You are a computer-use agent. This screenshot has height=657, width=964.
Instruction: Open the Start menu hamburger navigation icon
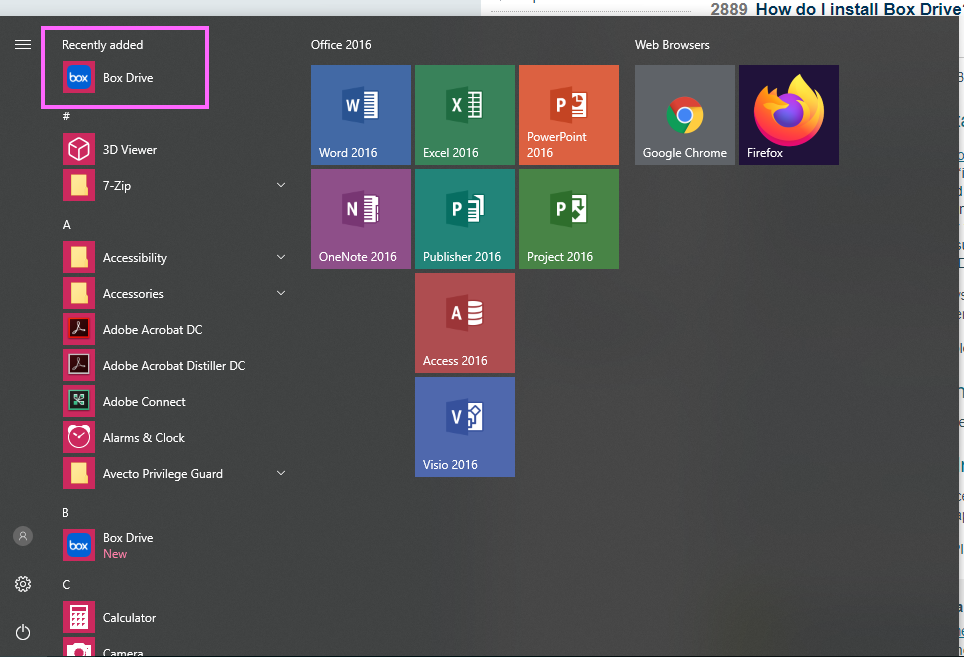click(x=23, y=44)
